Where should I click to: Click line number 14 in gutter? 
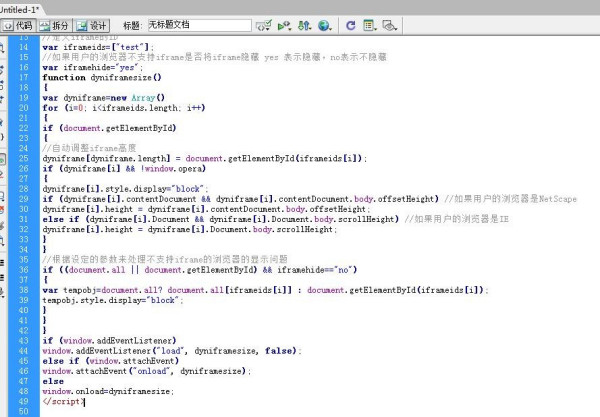(x=24, y=47)
